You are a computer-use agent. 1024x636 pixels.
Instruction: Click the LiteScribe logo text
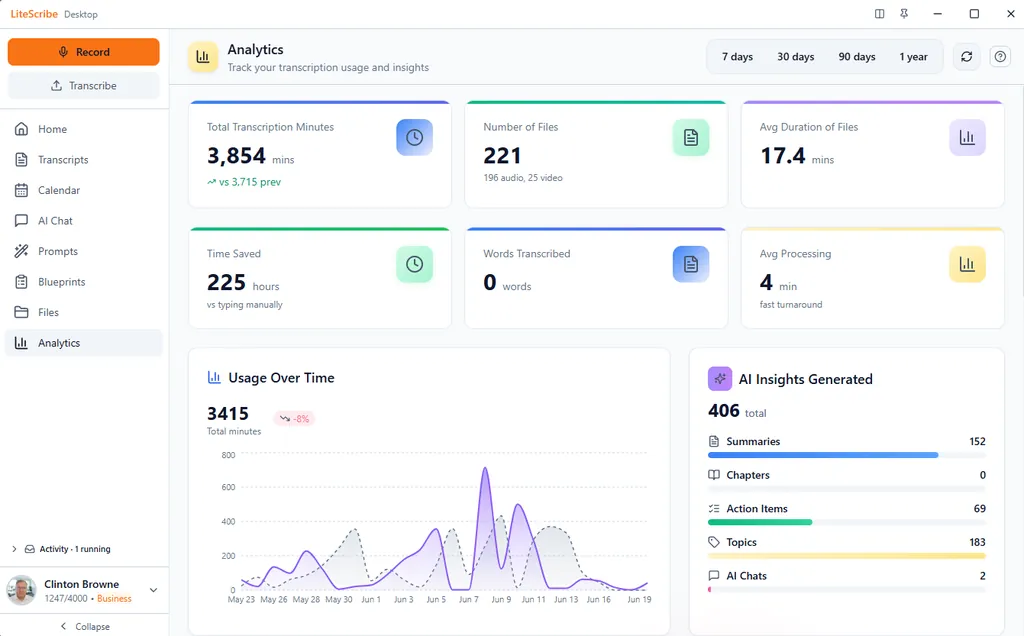point(34,14)
